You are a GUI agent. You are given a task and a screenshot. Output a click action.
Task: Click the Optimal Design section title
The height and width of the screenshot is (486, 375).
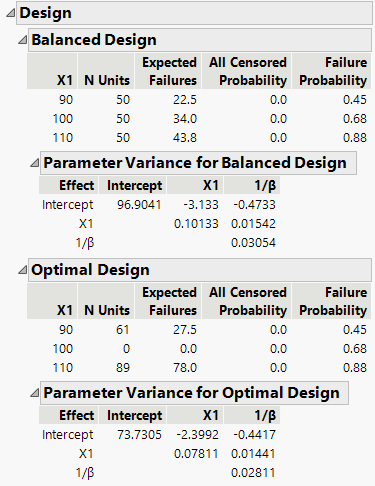pyautogui.click(x=90, y=270)
